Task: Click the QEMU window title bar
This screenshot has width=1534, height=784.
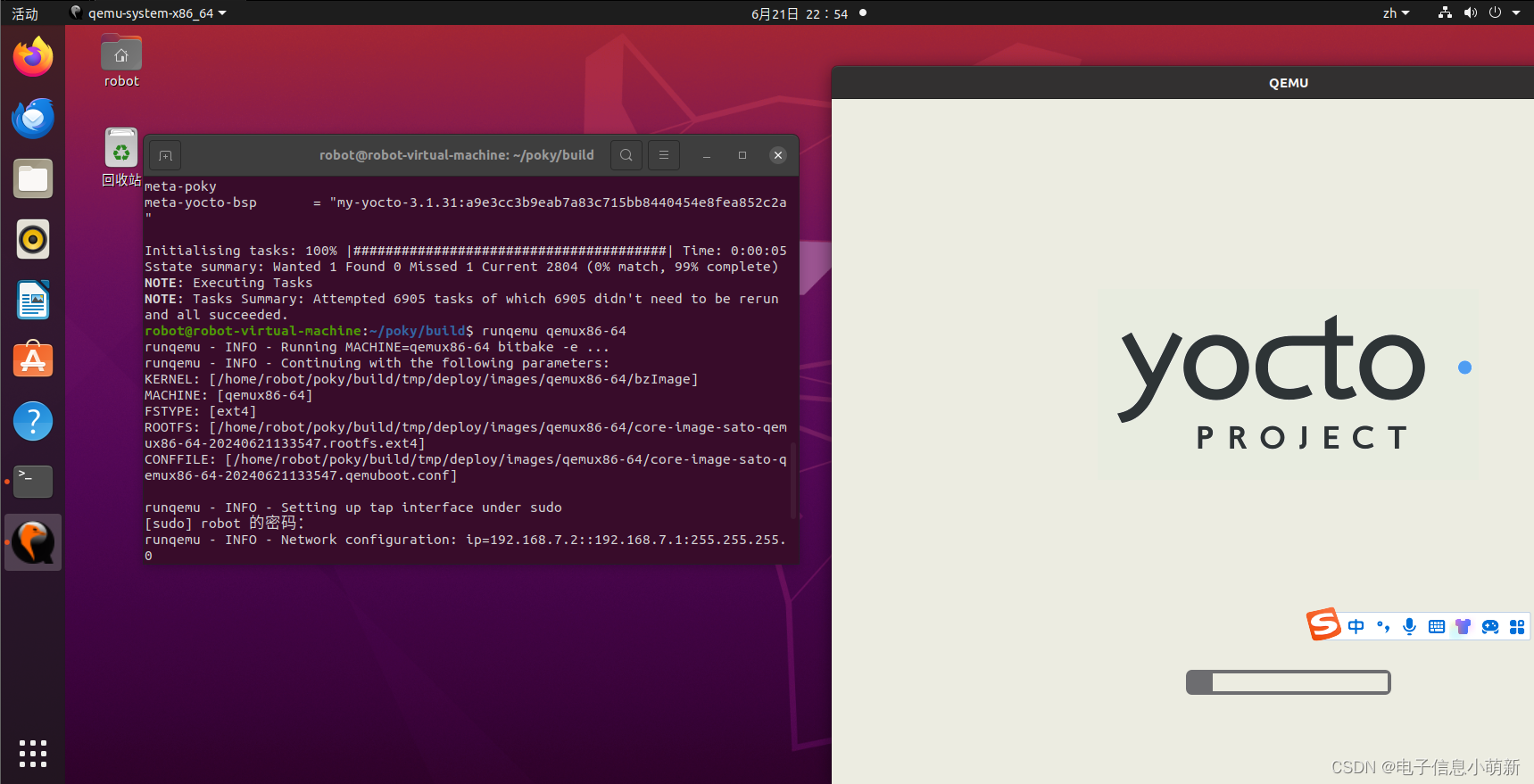Action: pos(1182,83)
